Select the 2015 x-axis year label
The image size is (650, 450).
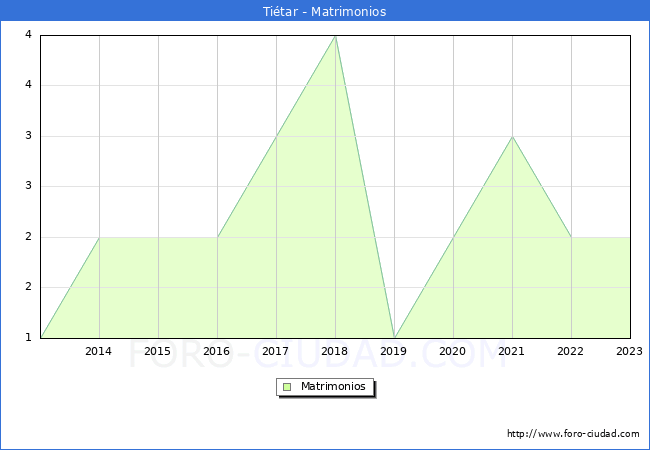click(x=157, y=351)
